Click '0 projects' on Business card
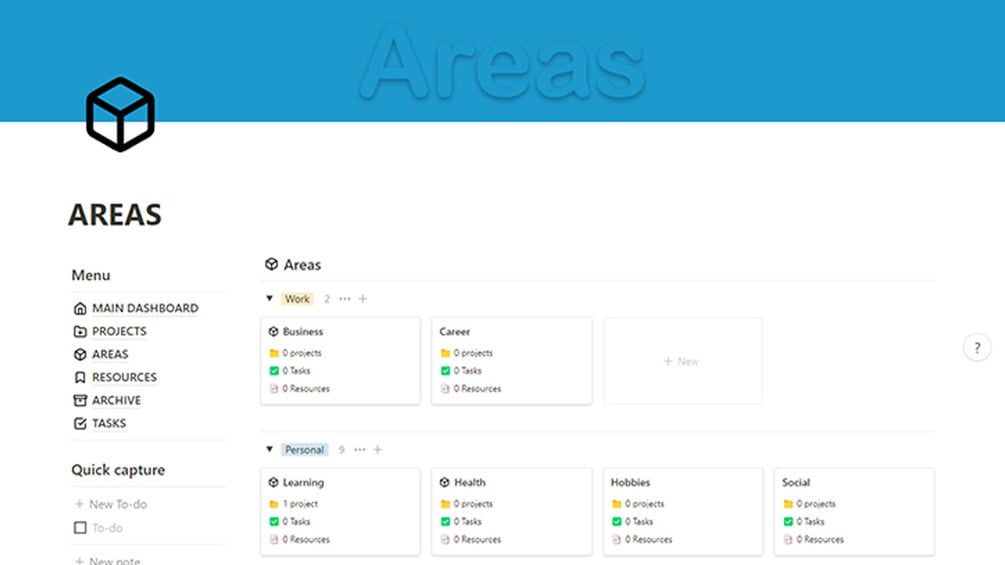The image size is (1005, 565). (x=302, y=353)
